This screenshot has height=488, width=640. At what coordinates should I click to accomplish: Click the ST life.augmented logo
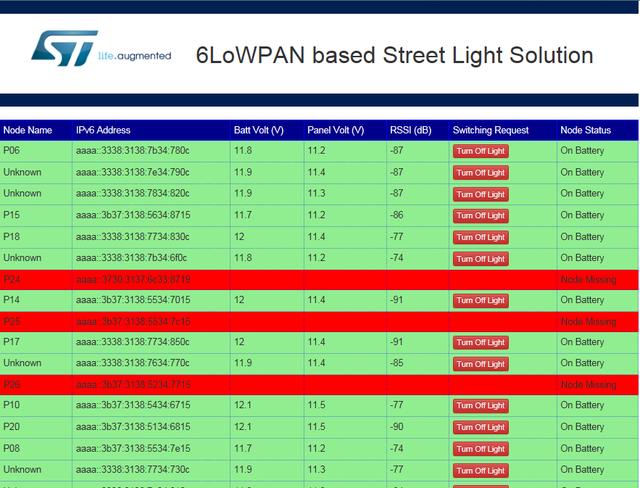100,51
